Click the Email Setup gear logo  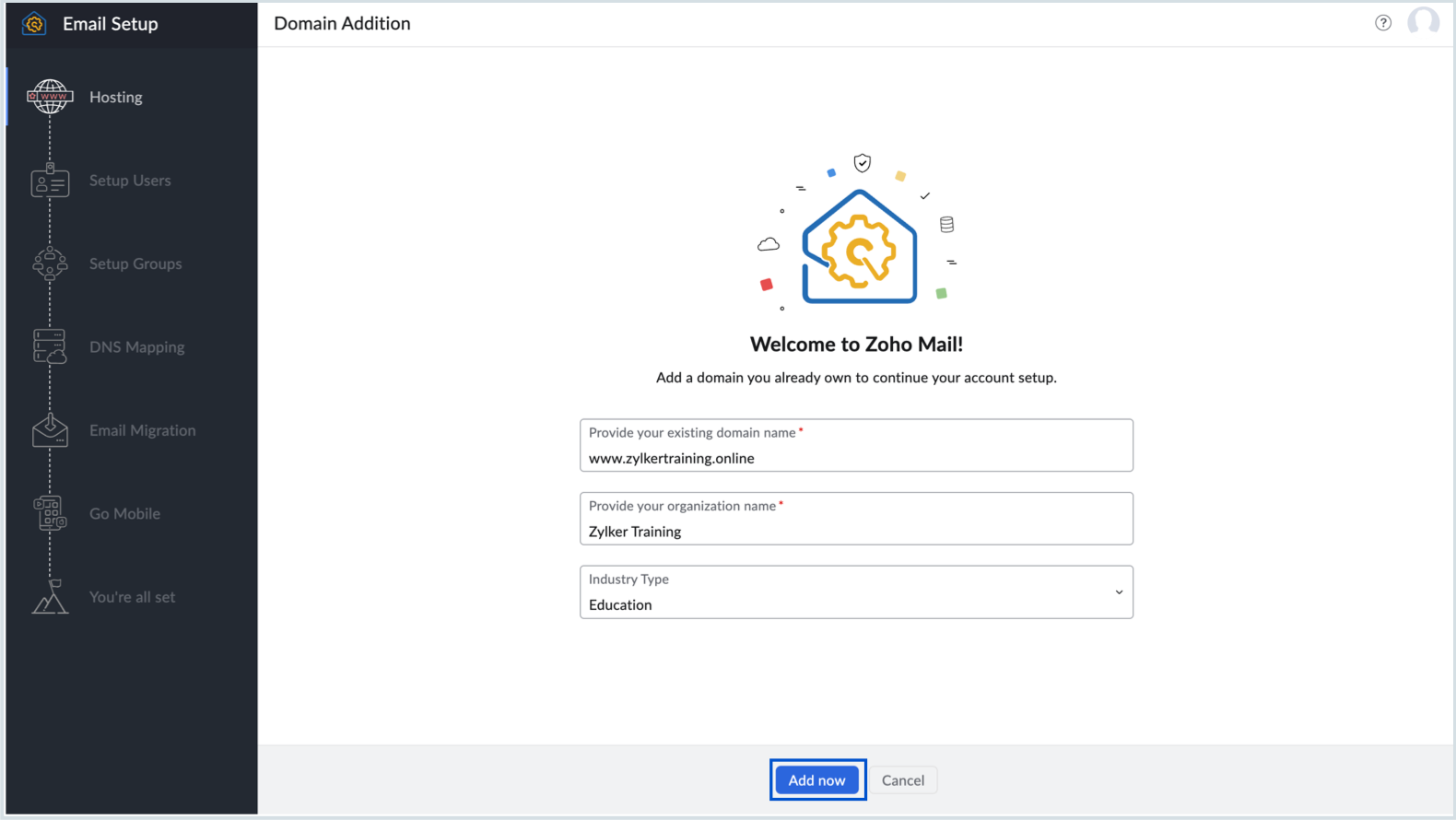[x=34, y=24]
